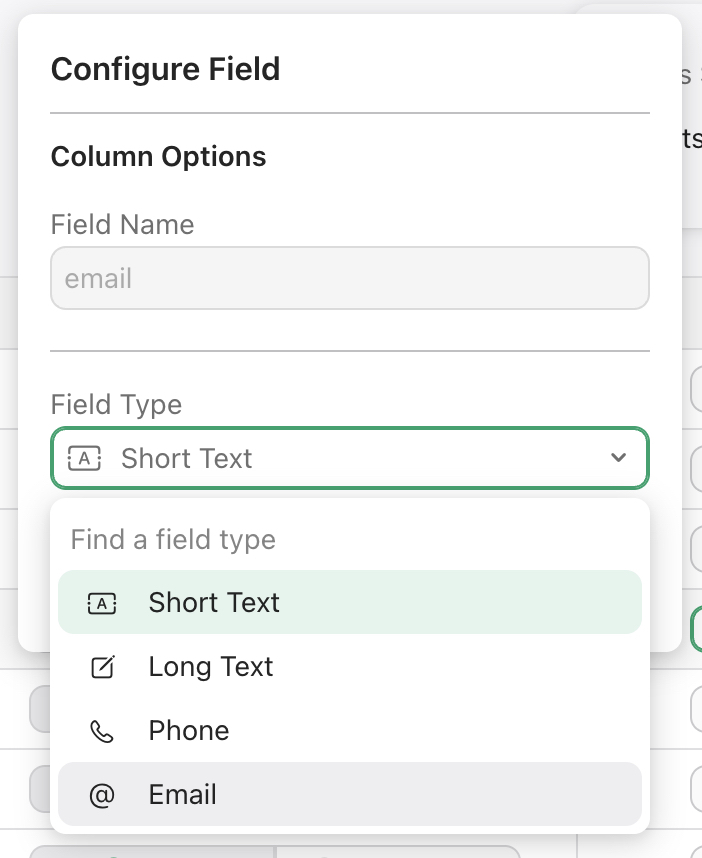Click the Short Text icon in the options list
This screenshot has height=858, width=702.
tap(102, 604)
